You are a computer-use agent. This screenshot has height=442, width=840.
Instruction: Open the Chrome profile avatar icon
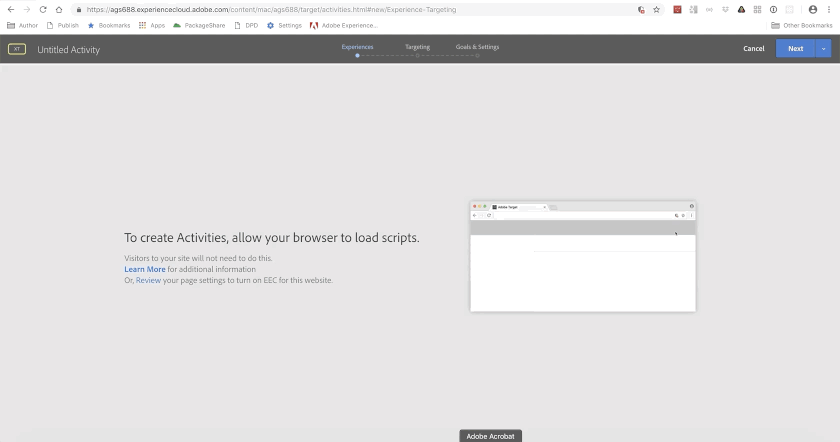click(x=813, y=10)
